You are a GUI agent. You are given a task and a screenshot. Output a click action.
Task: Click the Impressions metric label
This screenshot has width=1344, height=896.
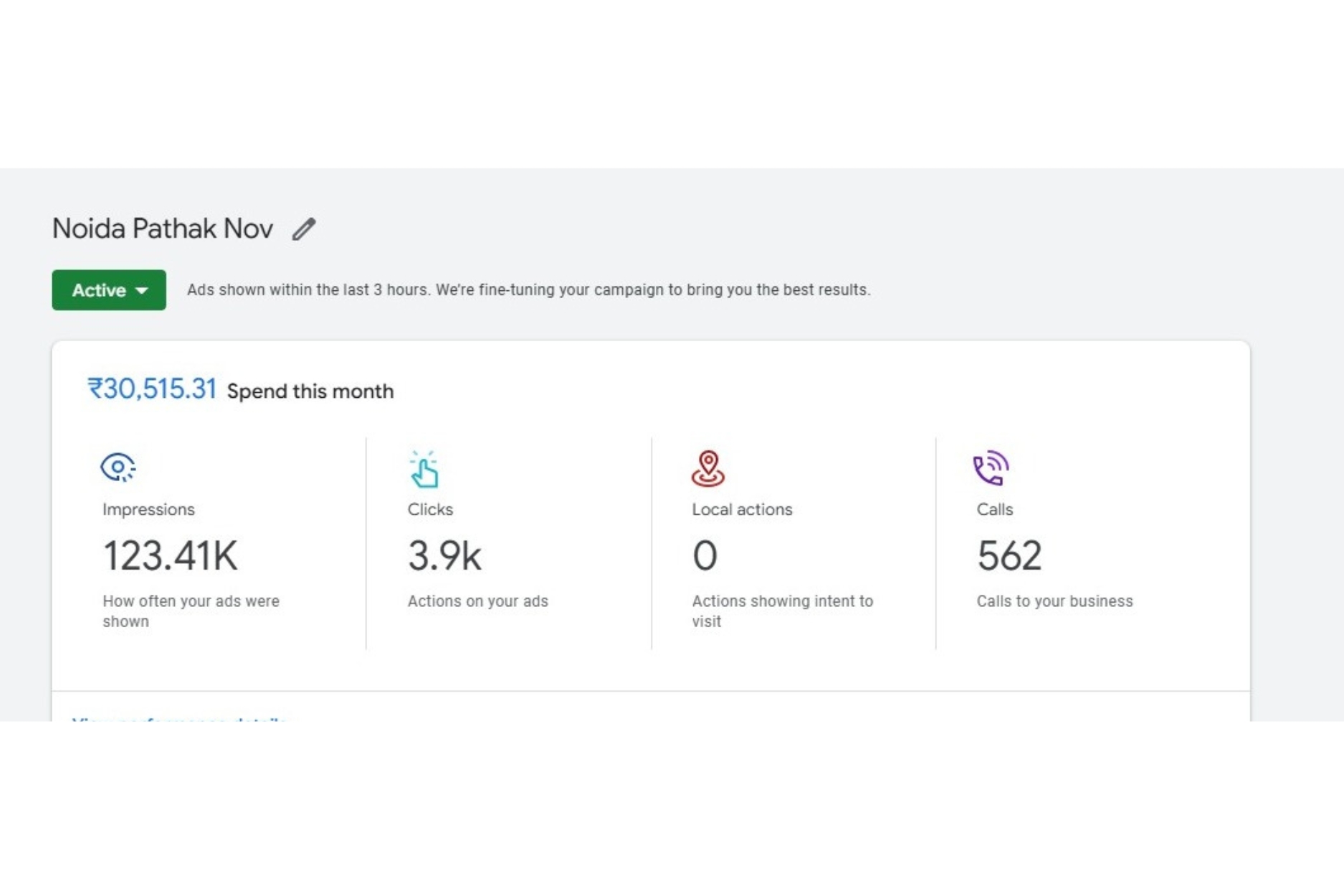[x=148, y=510]
